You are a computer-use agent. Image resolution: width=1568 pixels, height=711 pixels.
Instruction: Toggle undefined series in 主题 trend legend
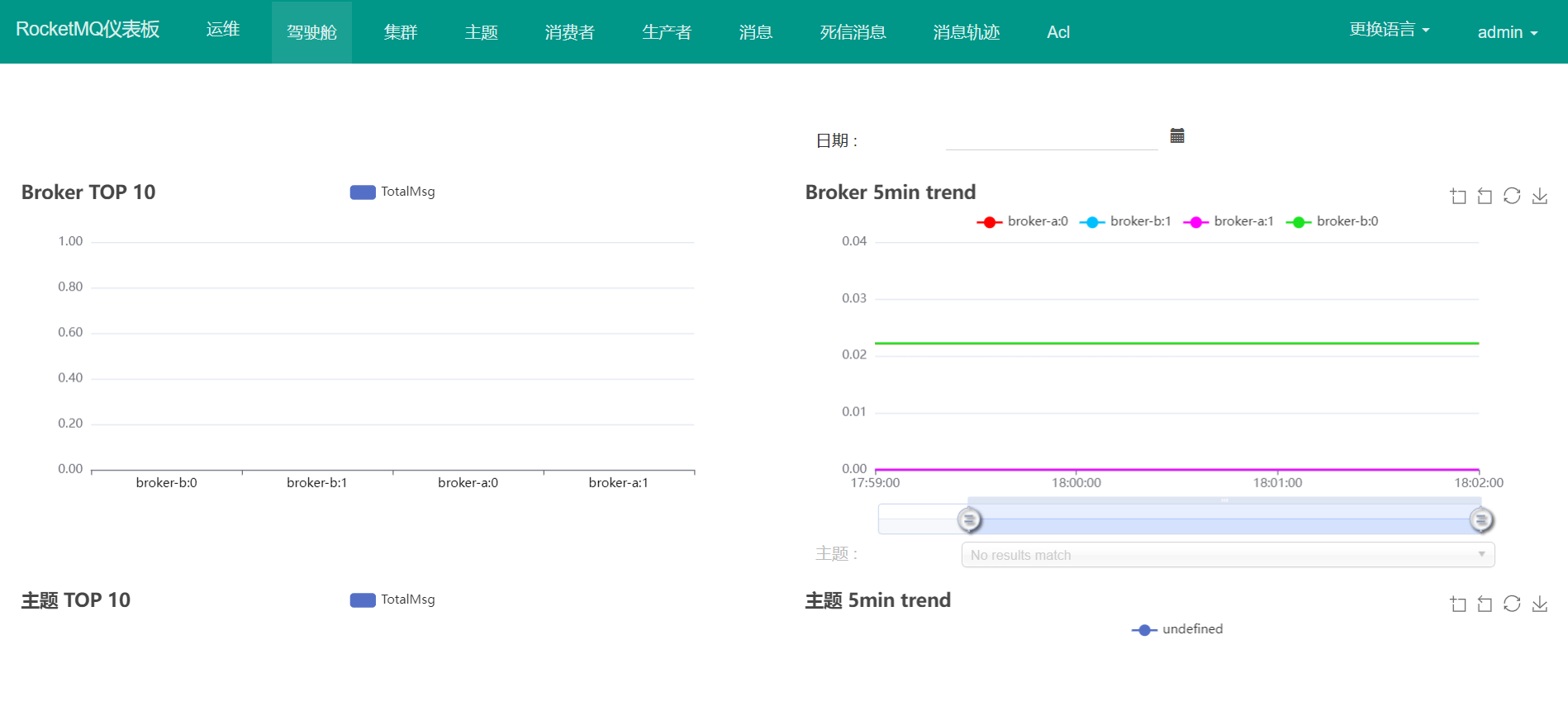pos(1177,629)
